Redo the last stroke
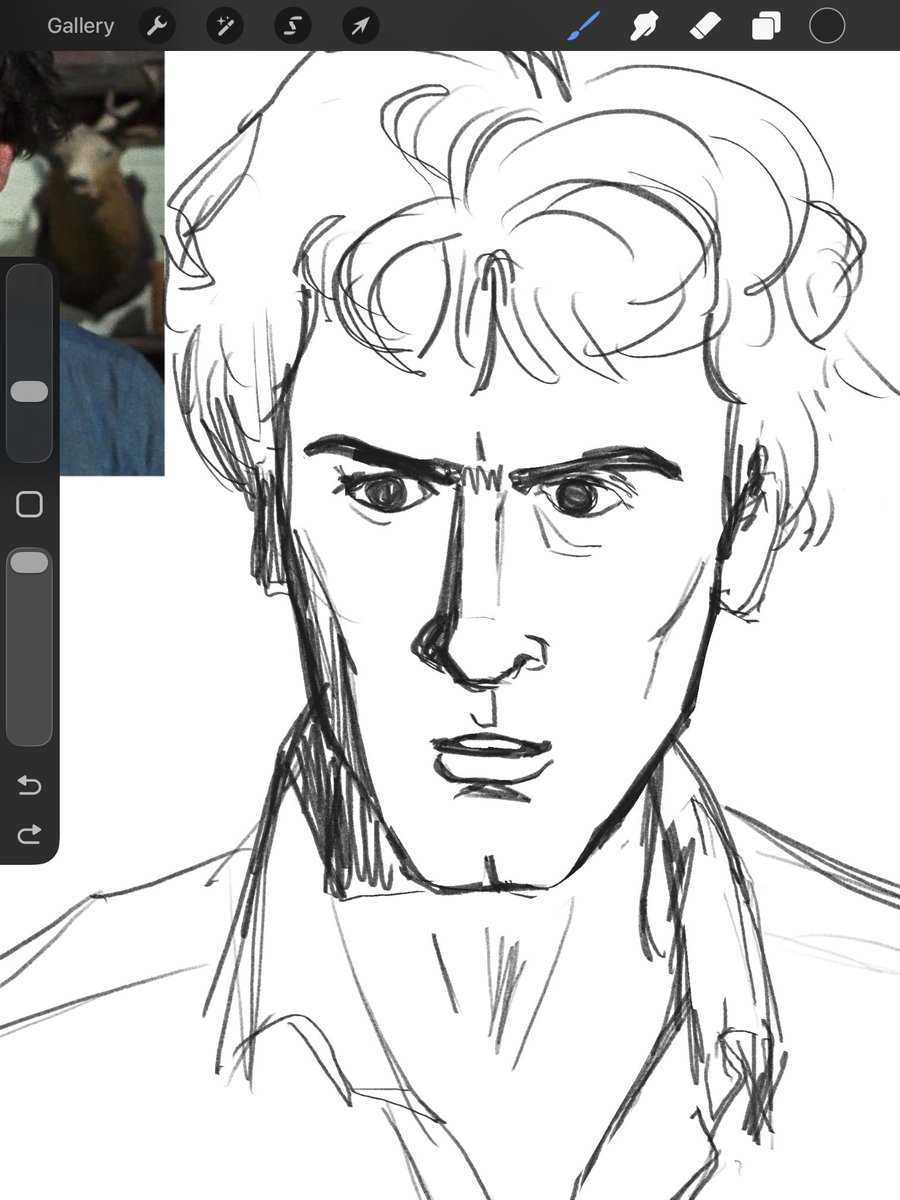Image resolution: width=900 pixels, height=1200 pixels. click(x=29, y=833)
